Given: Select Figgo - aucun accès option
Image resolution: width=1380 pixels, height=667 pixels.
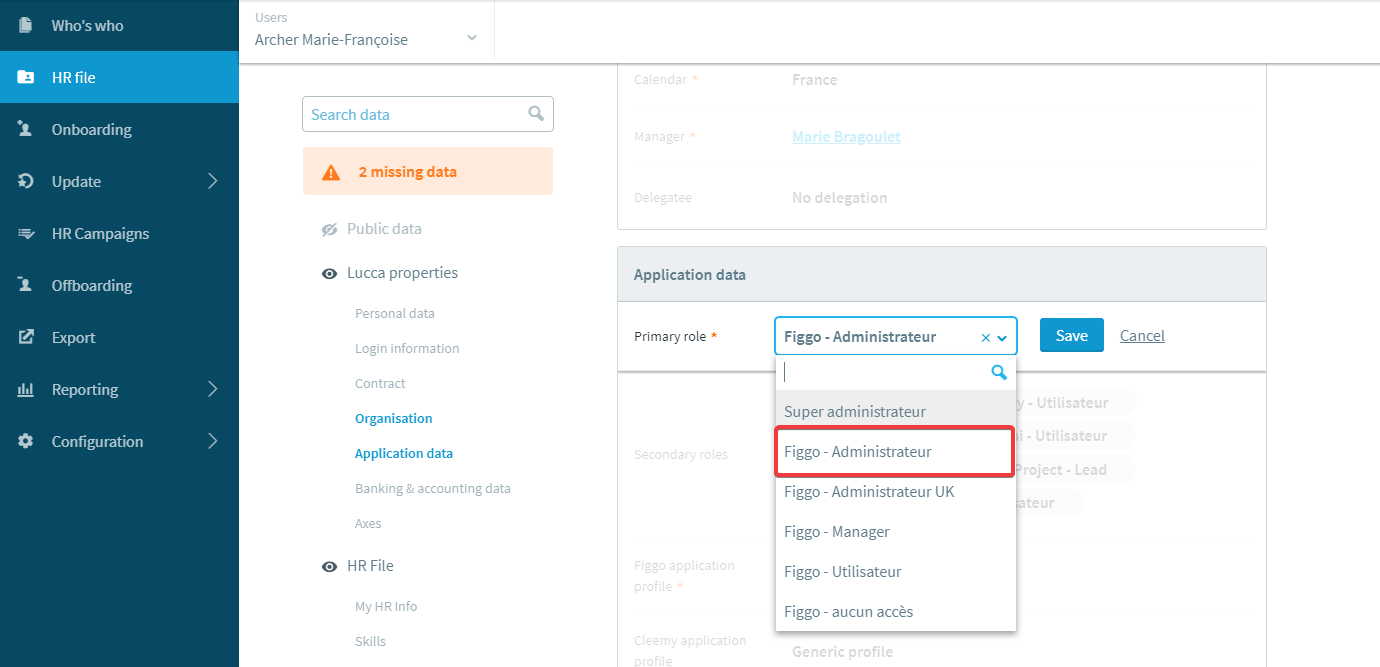Looking at the screenshot, I should tap(896, 611).
